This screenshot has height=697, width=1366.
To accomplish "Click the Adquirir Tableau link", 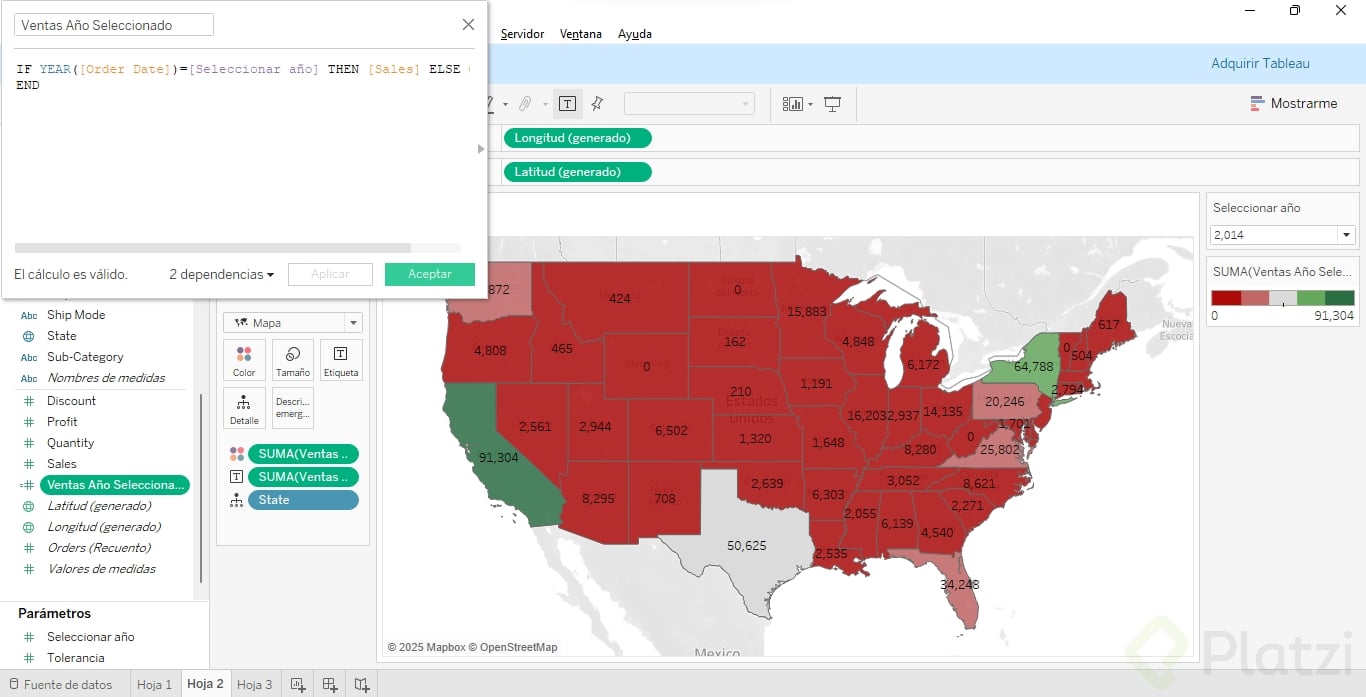I will [1260, 63].
